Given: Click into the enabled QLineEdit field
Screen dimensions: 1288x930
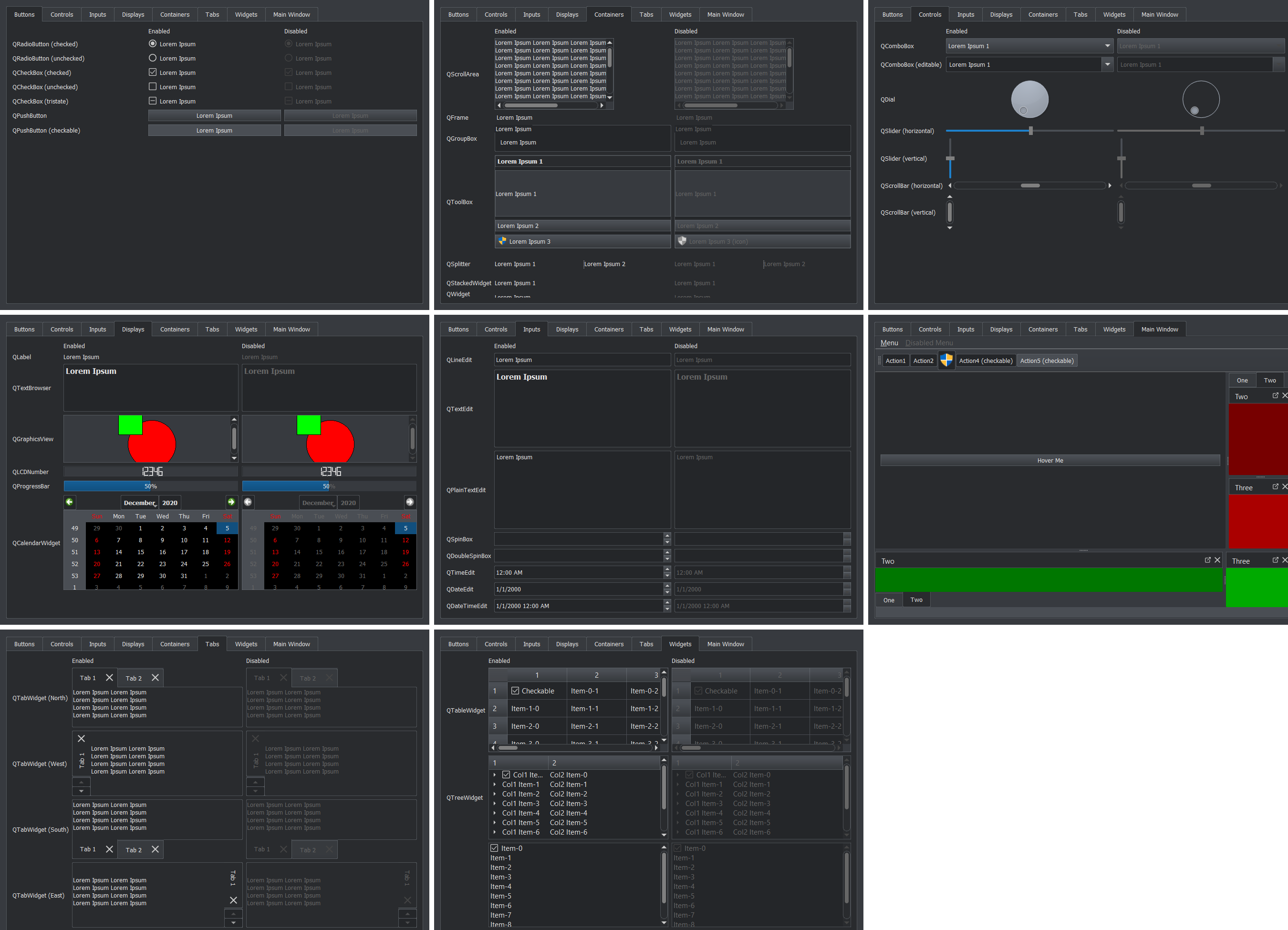Looking at the screenshot, I should pos(582,360).
